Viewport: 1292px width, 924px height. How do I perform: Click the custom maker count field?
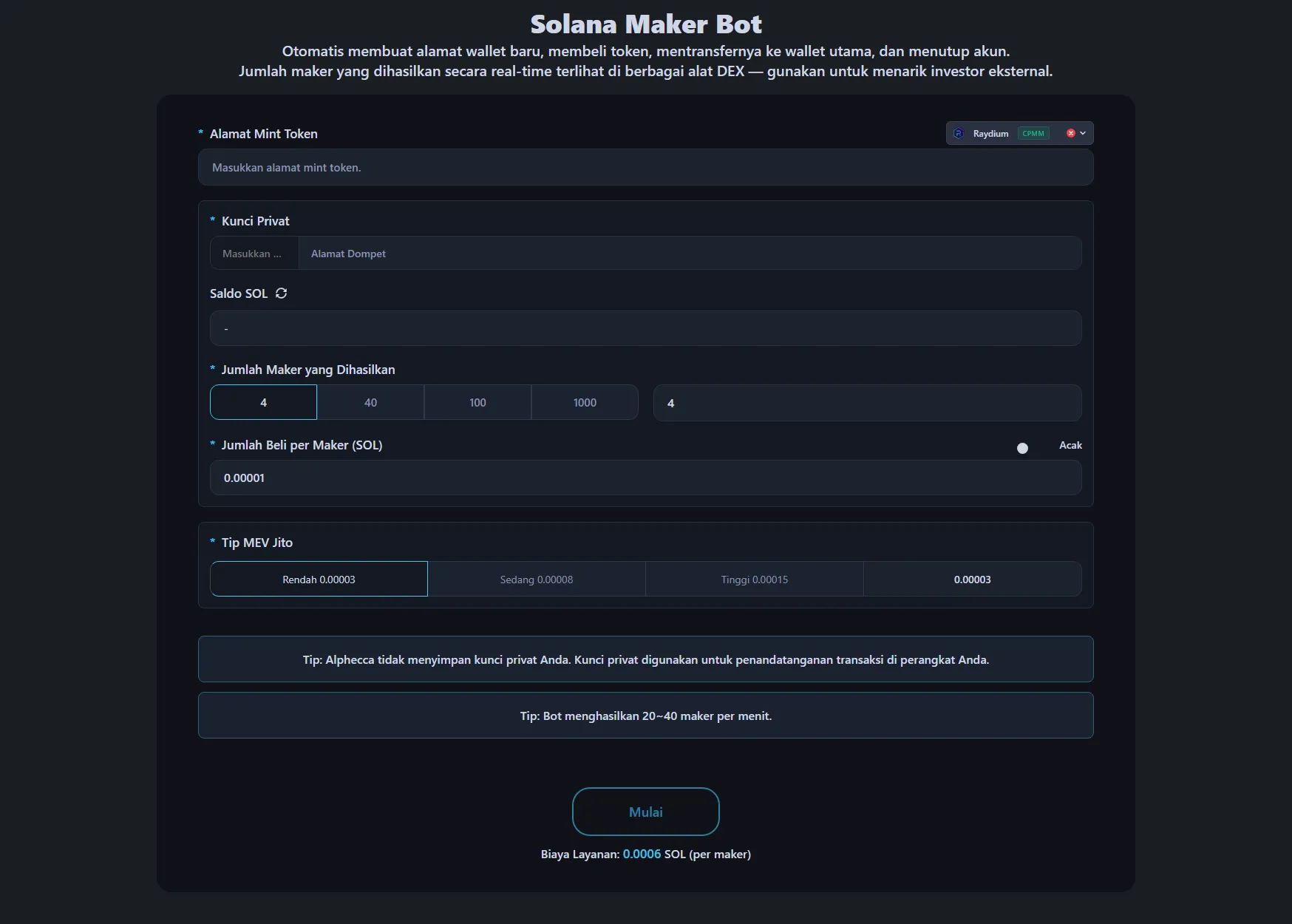click(867, 404)
